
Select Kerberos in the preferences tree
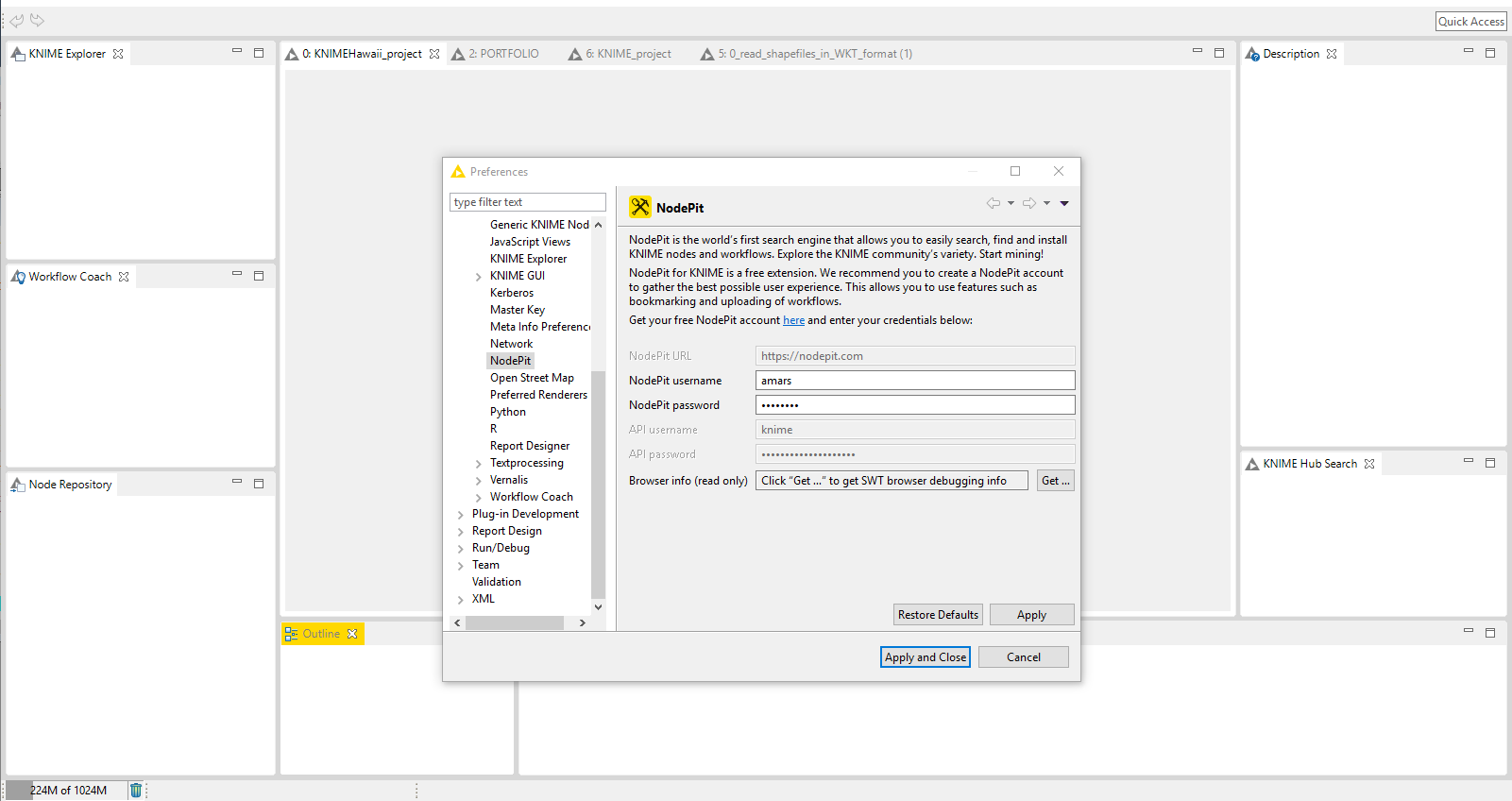tap(512, 293)
